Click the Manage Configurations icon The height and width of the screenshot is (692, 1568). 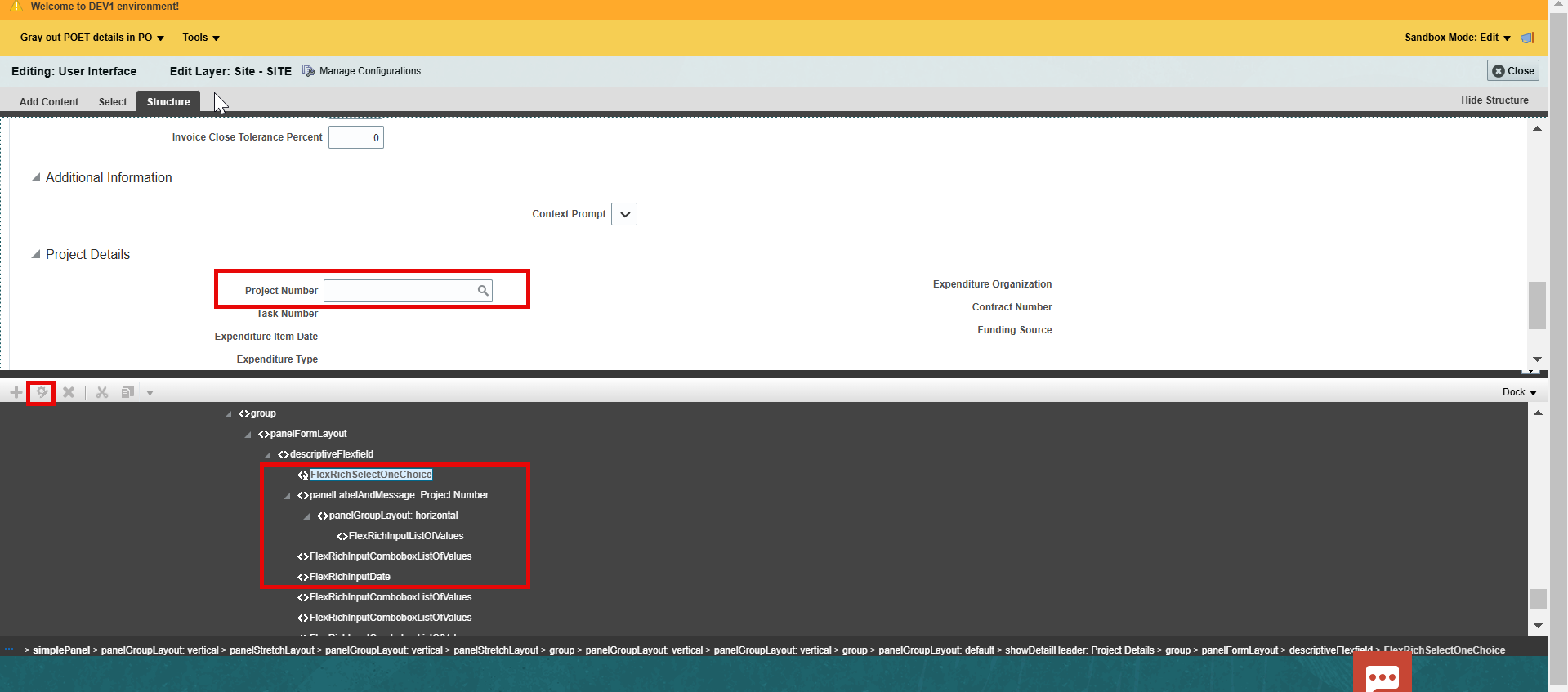tap(308, 71)
